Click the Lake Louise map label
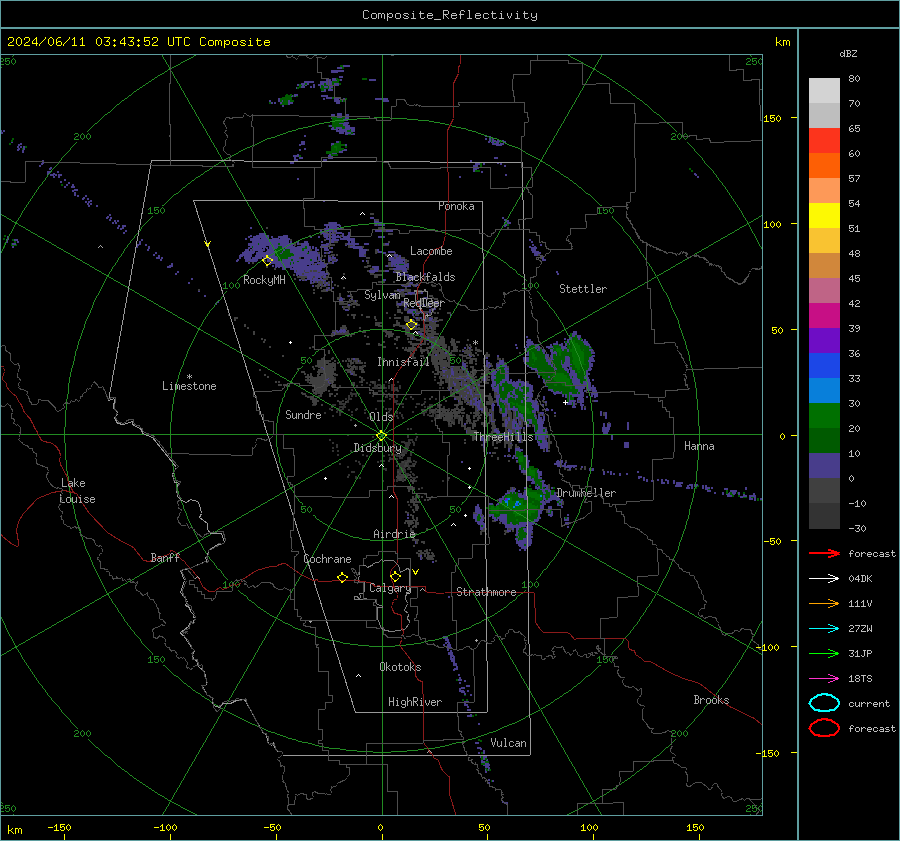Image resolution: width=900 pixels, height=841 pixels. pyautogui.click(x=77, y=491)
